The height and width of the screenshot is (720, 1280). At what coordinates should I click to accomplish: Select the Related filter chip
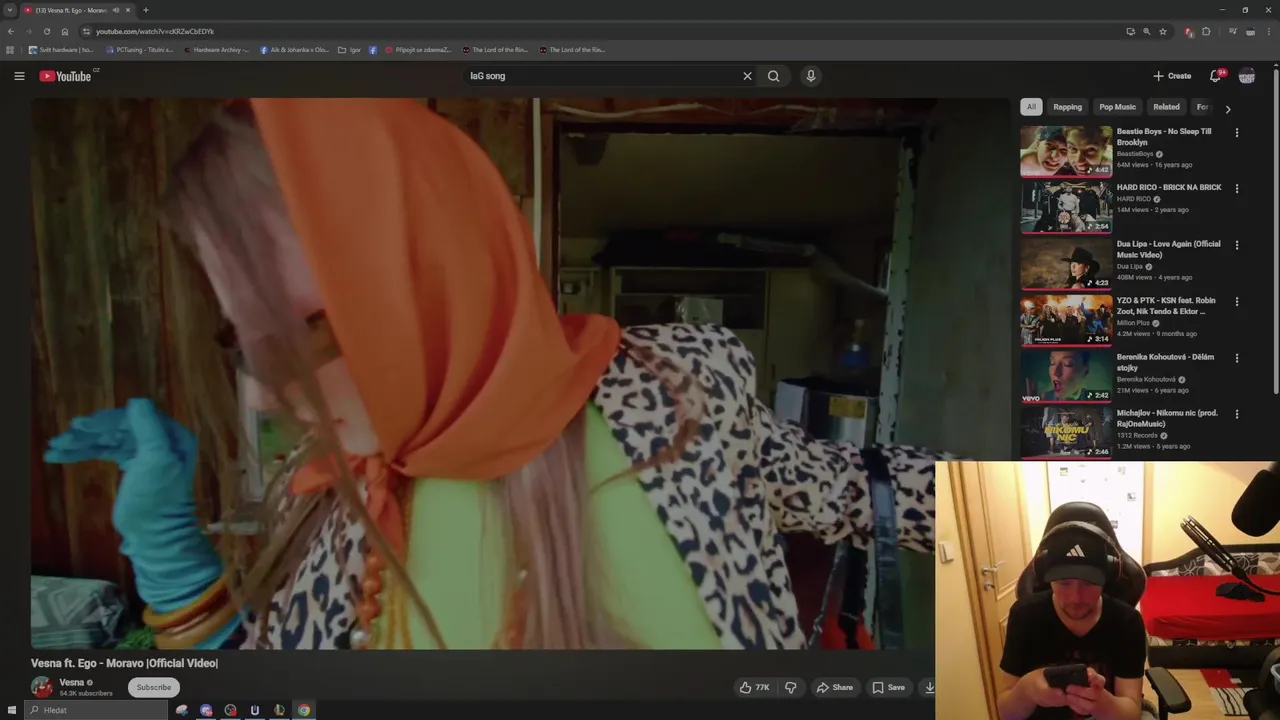pyautogui.click(x=1166, y=107)
